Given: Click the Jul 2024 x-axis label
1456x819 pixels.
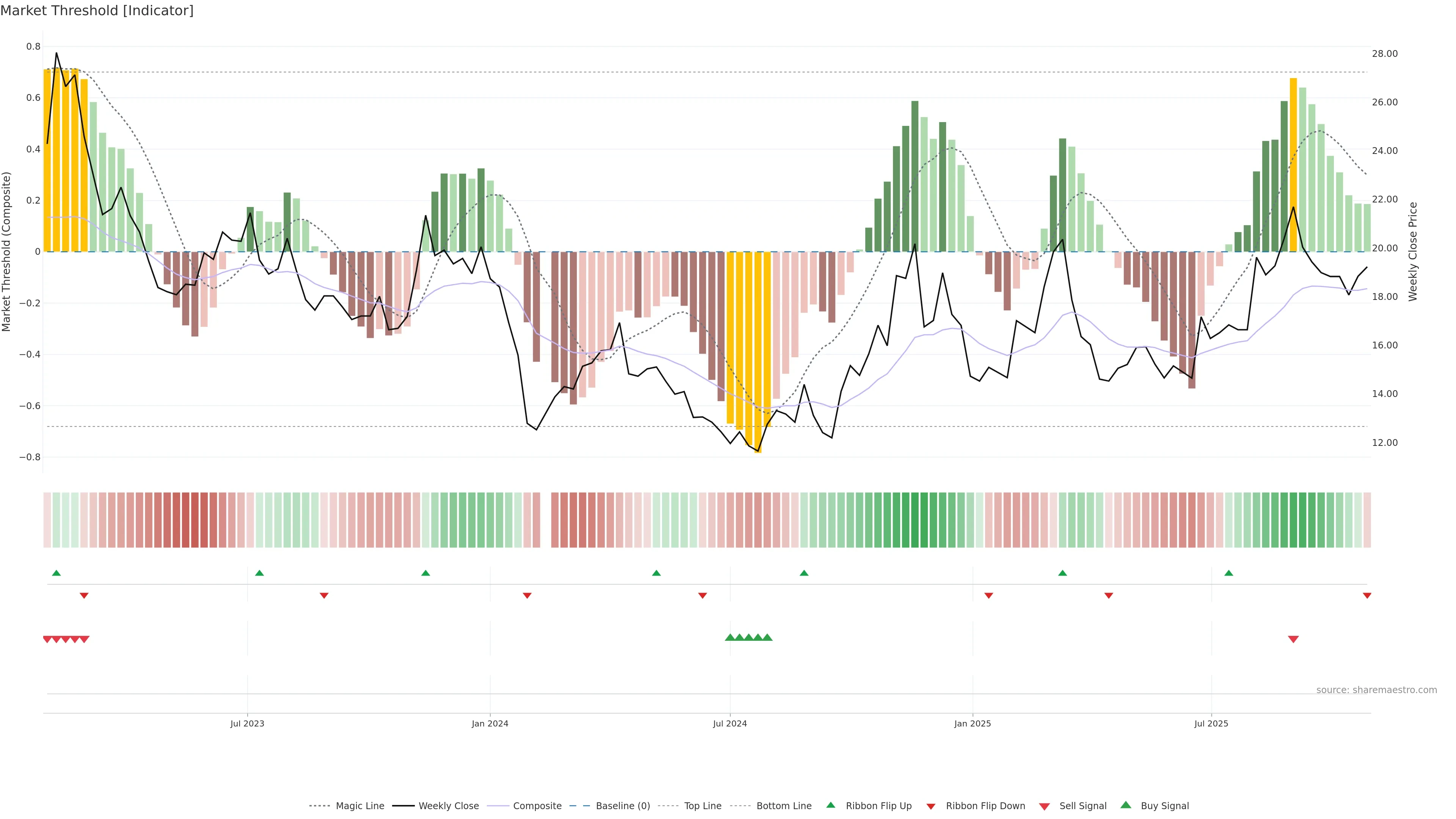Looking at the screenshot, I should coord(730,723).
